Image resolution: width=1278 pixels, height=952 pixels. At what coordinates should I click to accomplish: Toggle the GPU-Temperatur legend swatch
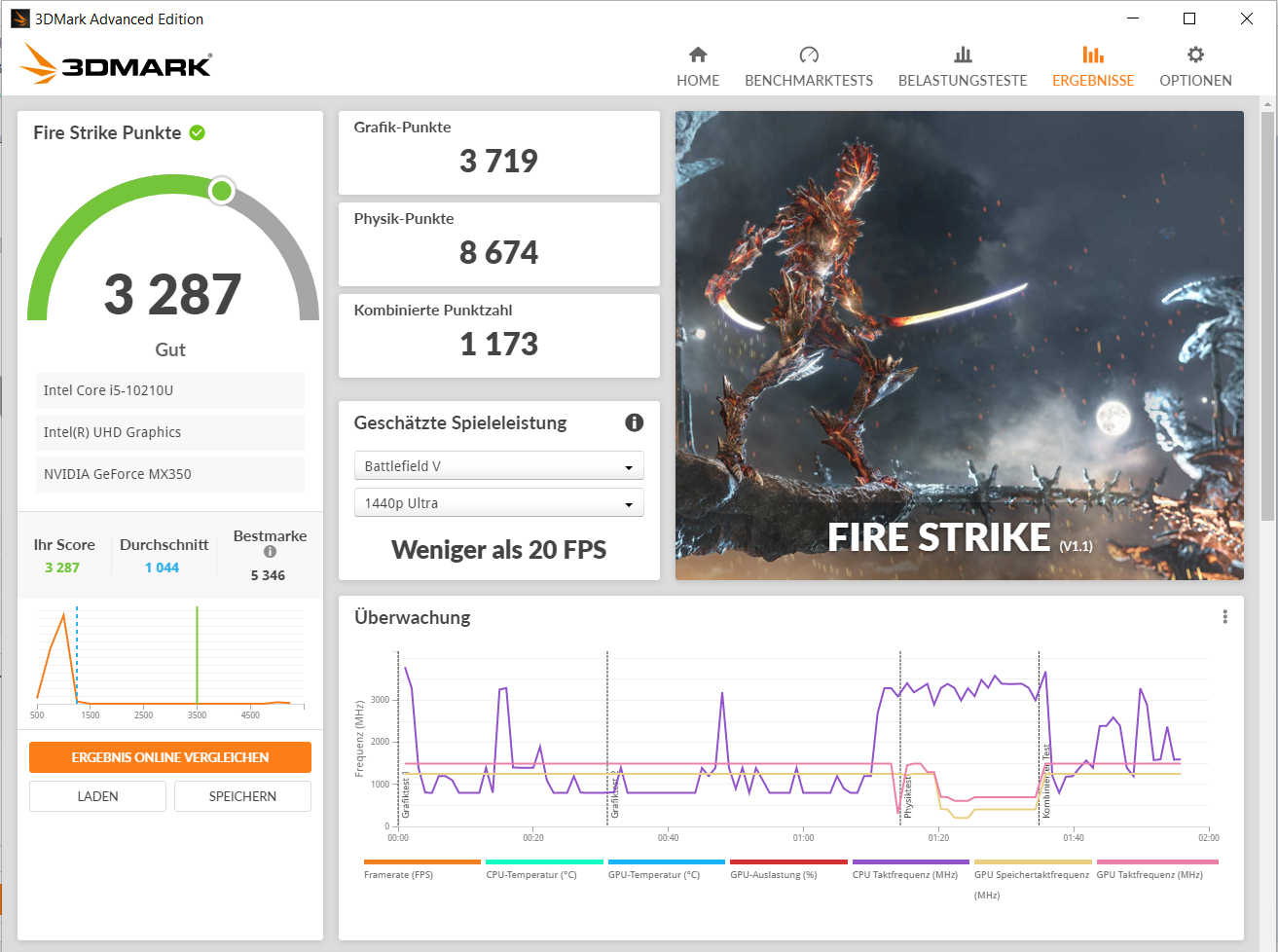pyautogui.click(x=667, y=861)
